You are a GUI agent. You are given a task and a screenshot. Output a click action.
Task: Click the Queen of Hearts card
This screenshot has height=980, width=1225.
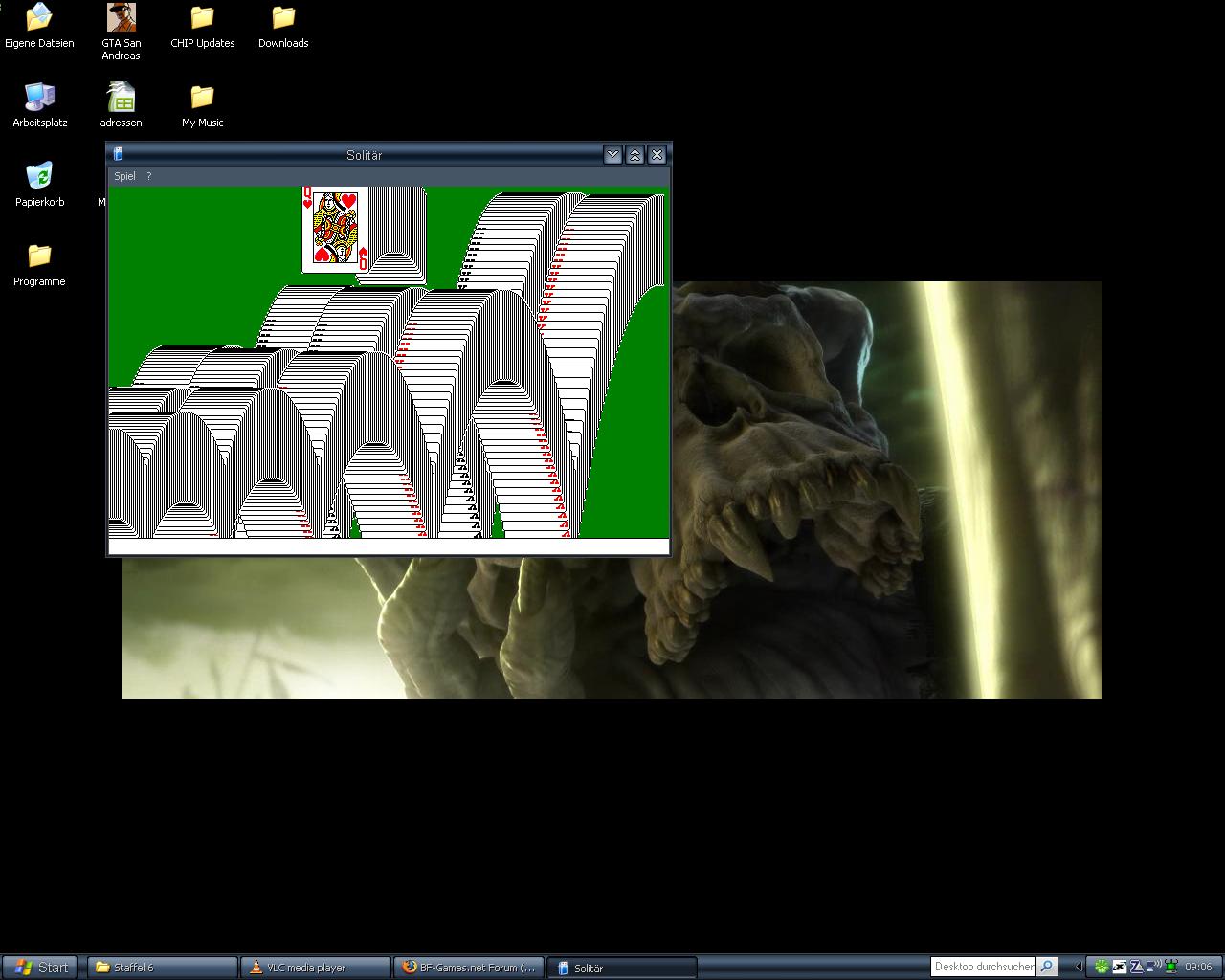pos(335,230)
